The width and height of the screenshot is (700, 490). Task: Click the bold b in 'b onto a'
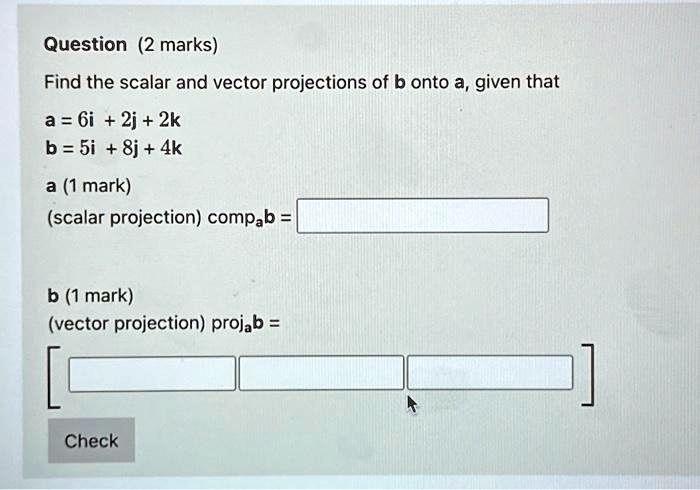(400, 83)
